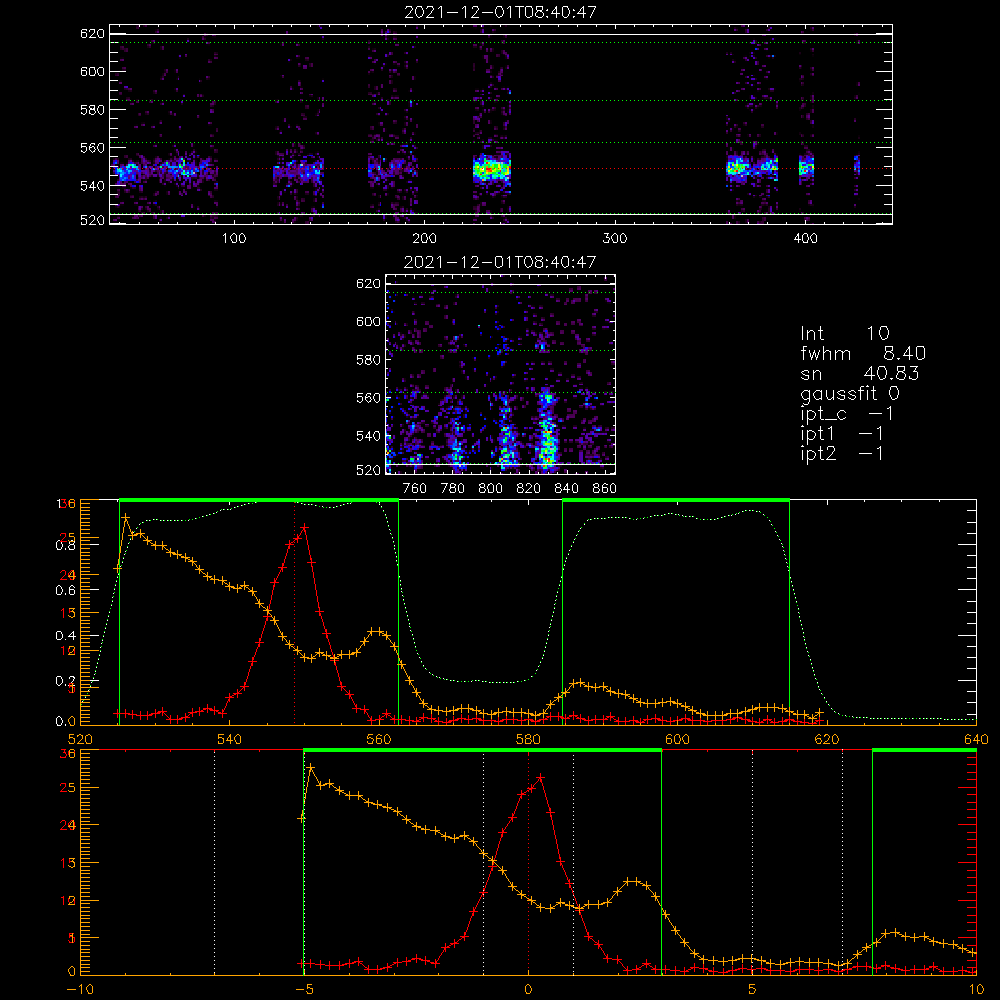This screenshot has width=1000, height=1000.
Task: Select the 'Int 10' parameter line
Action: tap(844, 333)
